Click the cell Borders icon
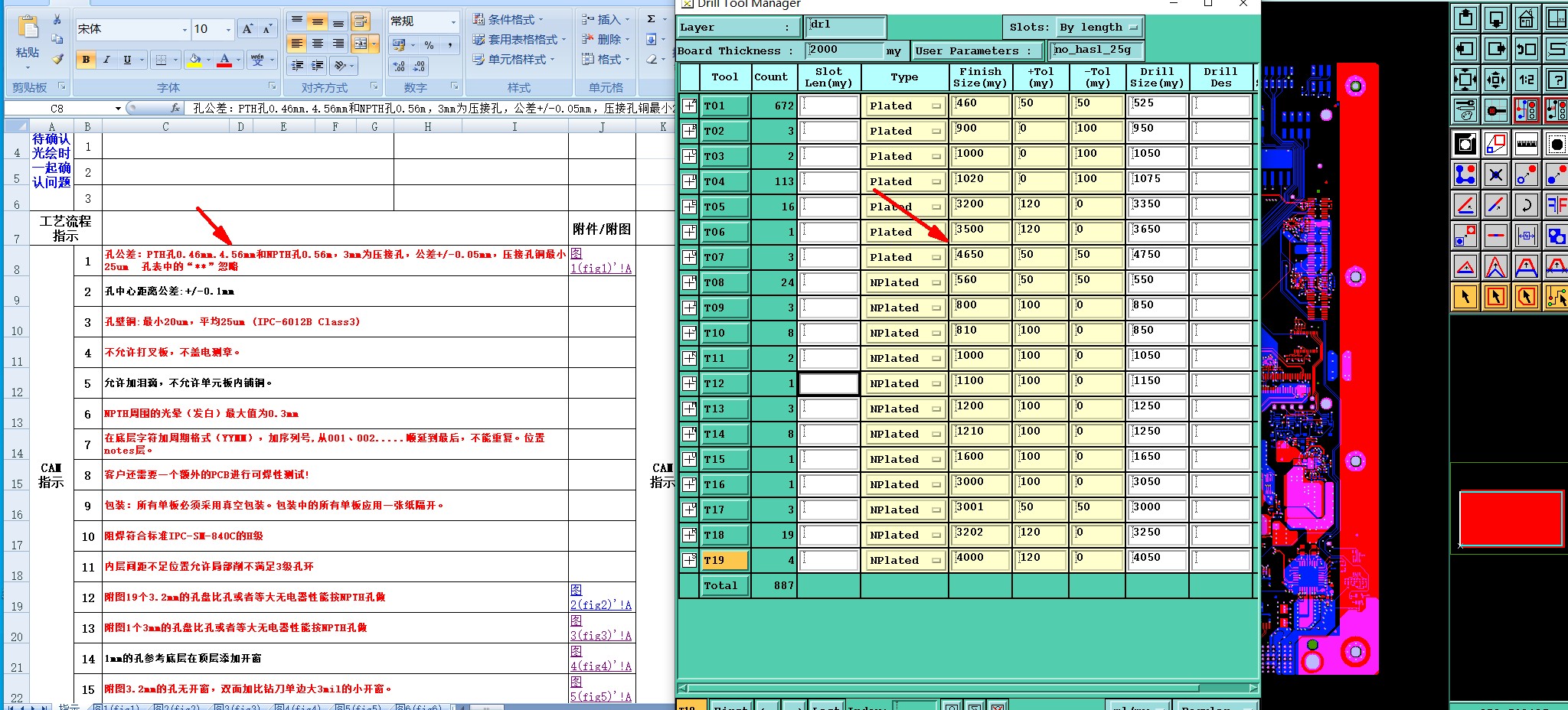Image resolution: width=1568 pixels, height=710 pixels. click(161, 60)
